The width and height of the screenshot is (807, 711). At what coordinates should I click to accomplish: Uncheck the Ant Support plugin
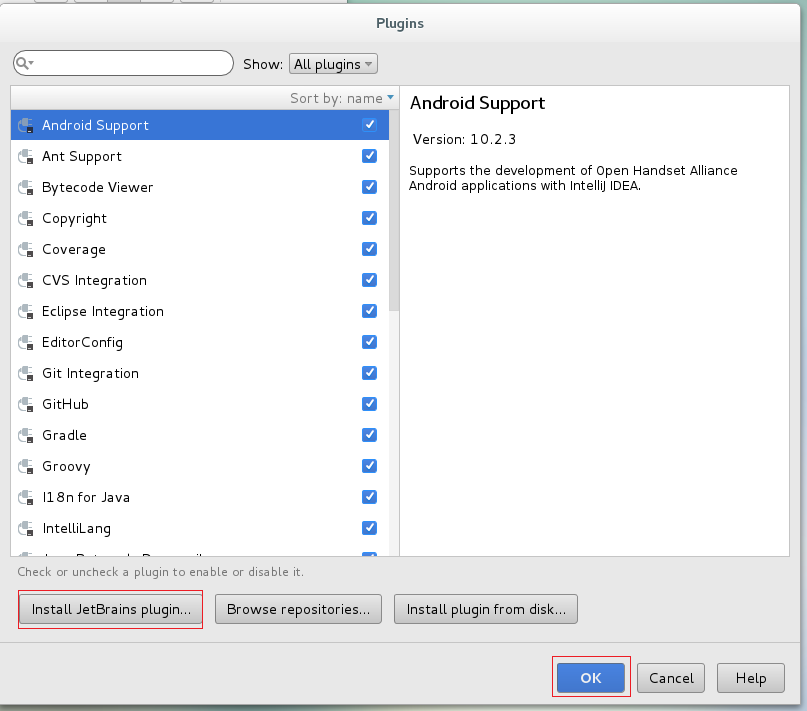[x=369, y=155]
